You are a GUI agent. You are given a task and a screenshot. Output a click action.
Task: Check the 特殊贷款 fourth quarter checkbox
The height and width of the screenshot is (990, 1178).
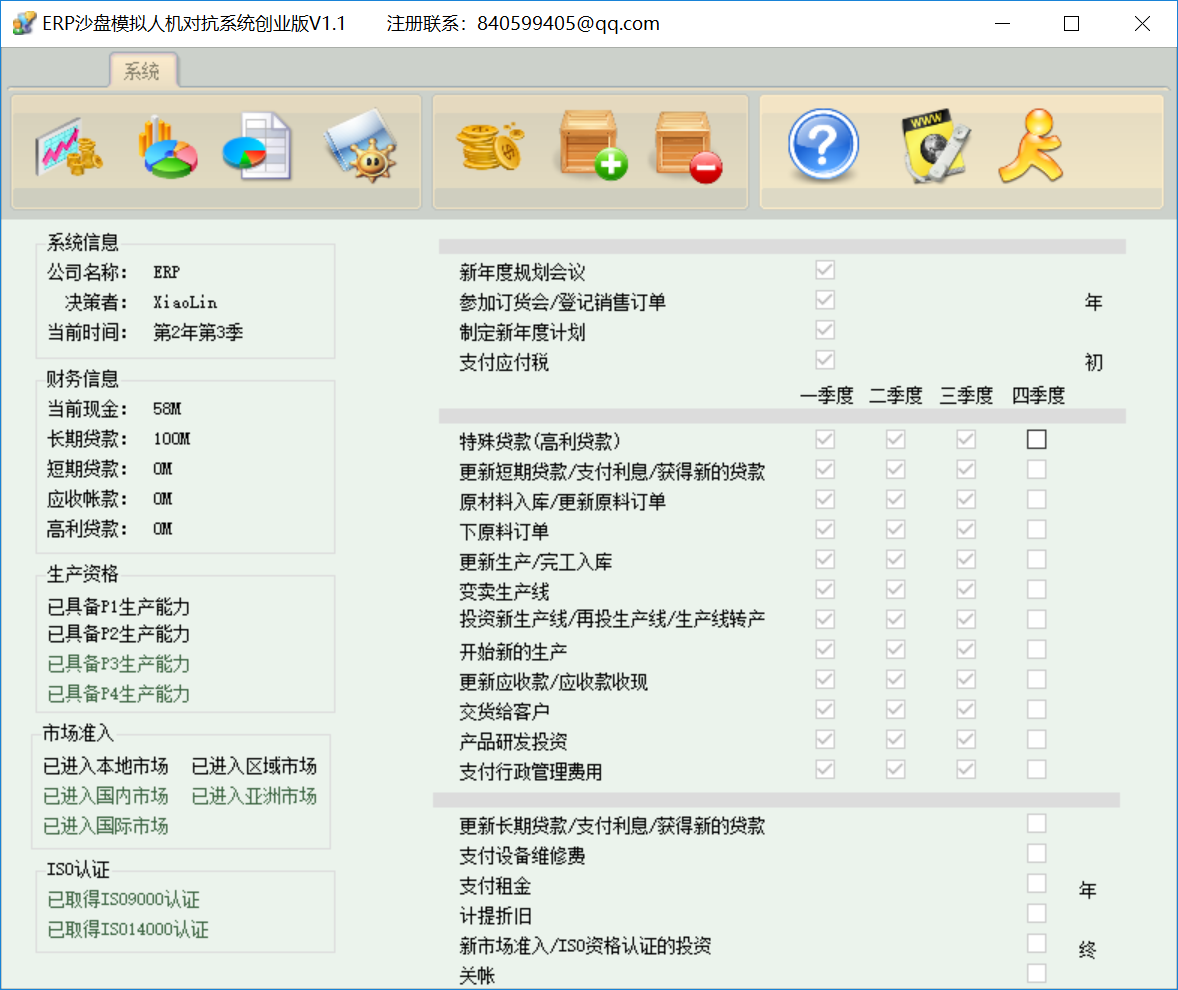(1036, 438)
